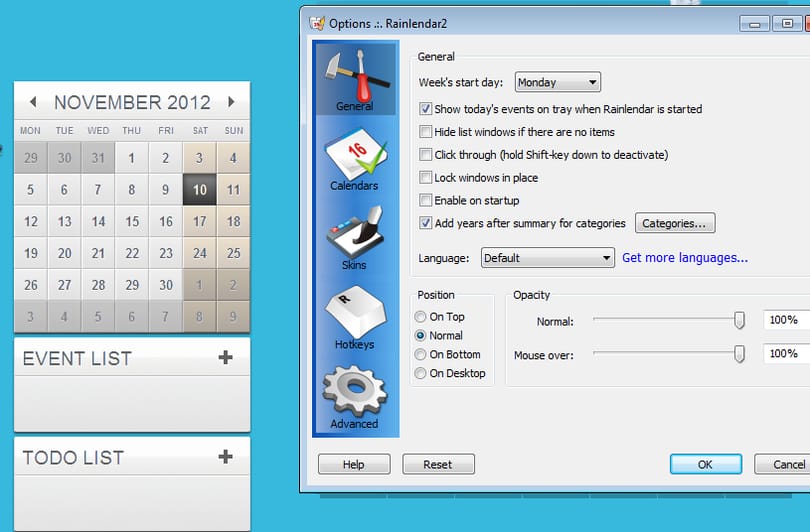This screenshot has height=532, width=810.
Task: Toggle Show today's events on tray checkbox
Action: [425, 109]
